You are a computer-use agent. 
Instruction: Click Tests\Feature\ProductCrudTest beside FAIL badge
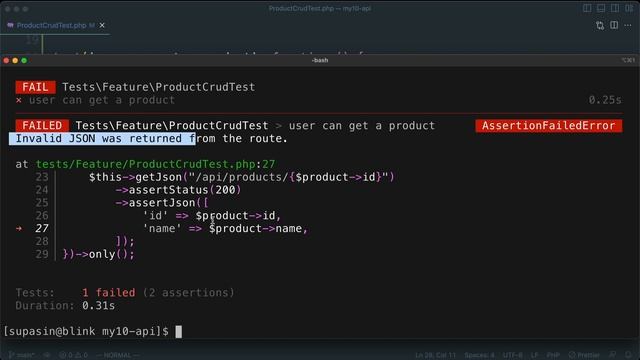158,87
